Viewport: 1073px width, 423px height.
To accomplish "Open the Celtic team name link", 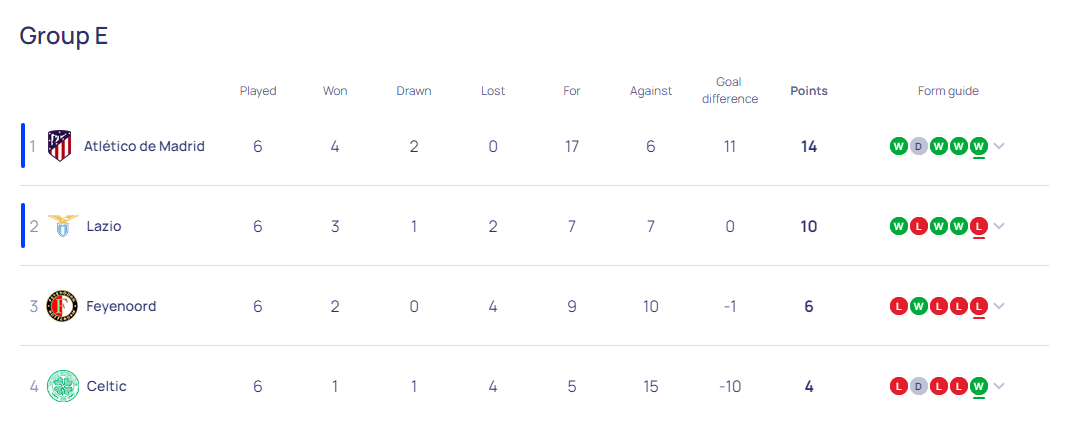I will [x=106, y=386].
